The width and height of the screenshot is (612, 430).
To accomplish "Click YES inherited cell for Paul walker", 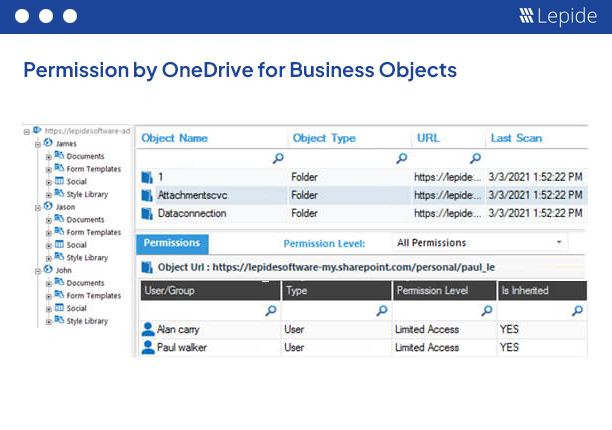I will 509,347.
